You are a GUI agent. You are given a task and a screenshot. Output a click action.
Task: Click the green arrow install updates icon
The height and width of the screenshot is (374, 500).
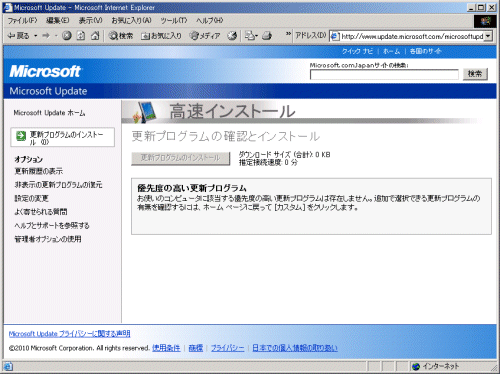[x=21, y=136]
